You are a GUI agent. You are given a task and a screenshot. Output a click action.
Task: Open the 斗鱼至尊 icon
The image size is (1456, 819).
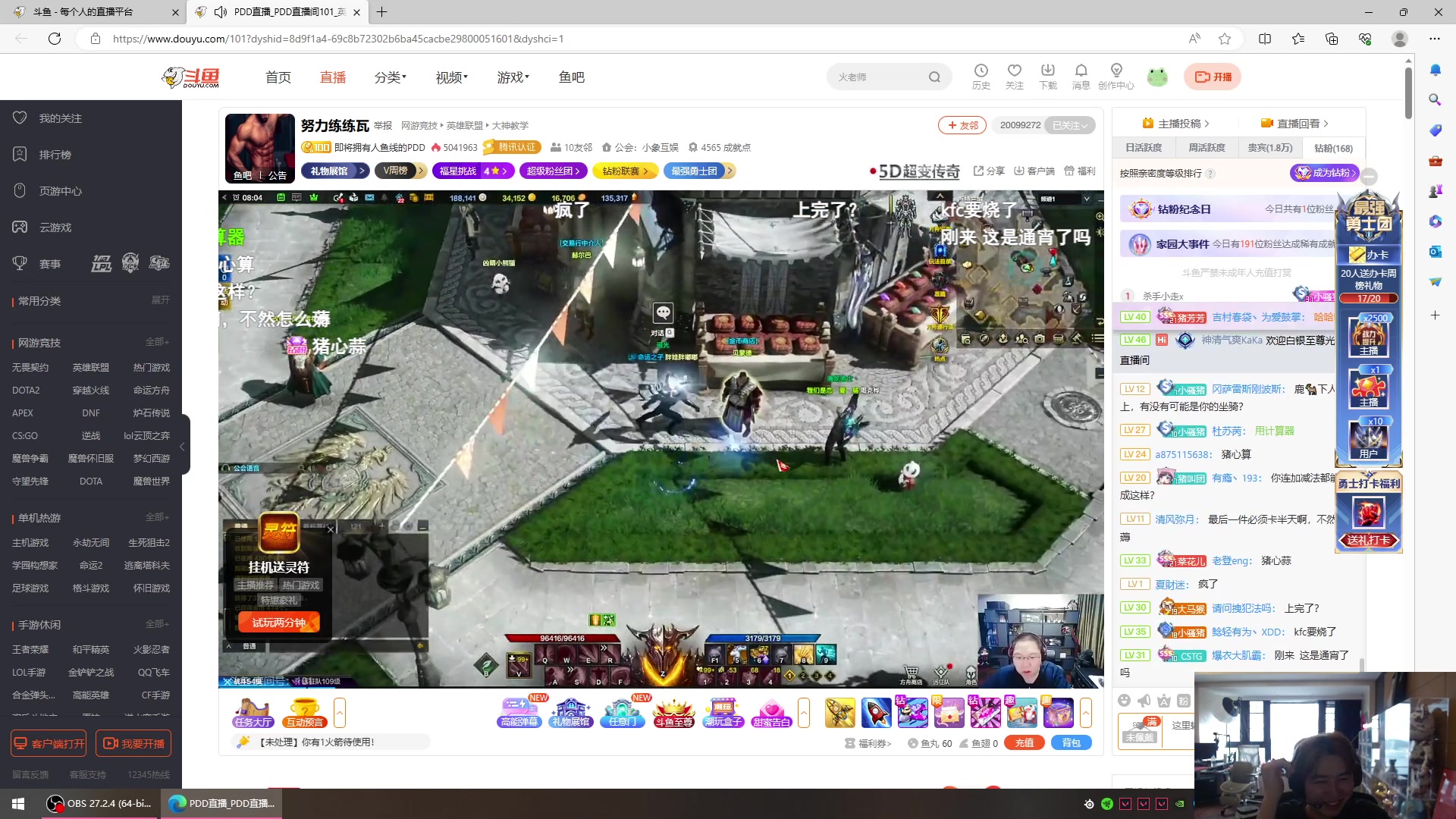click(673, 712)
